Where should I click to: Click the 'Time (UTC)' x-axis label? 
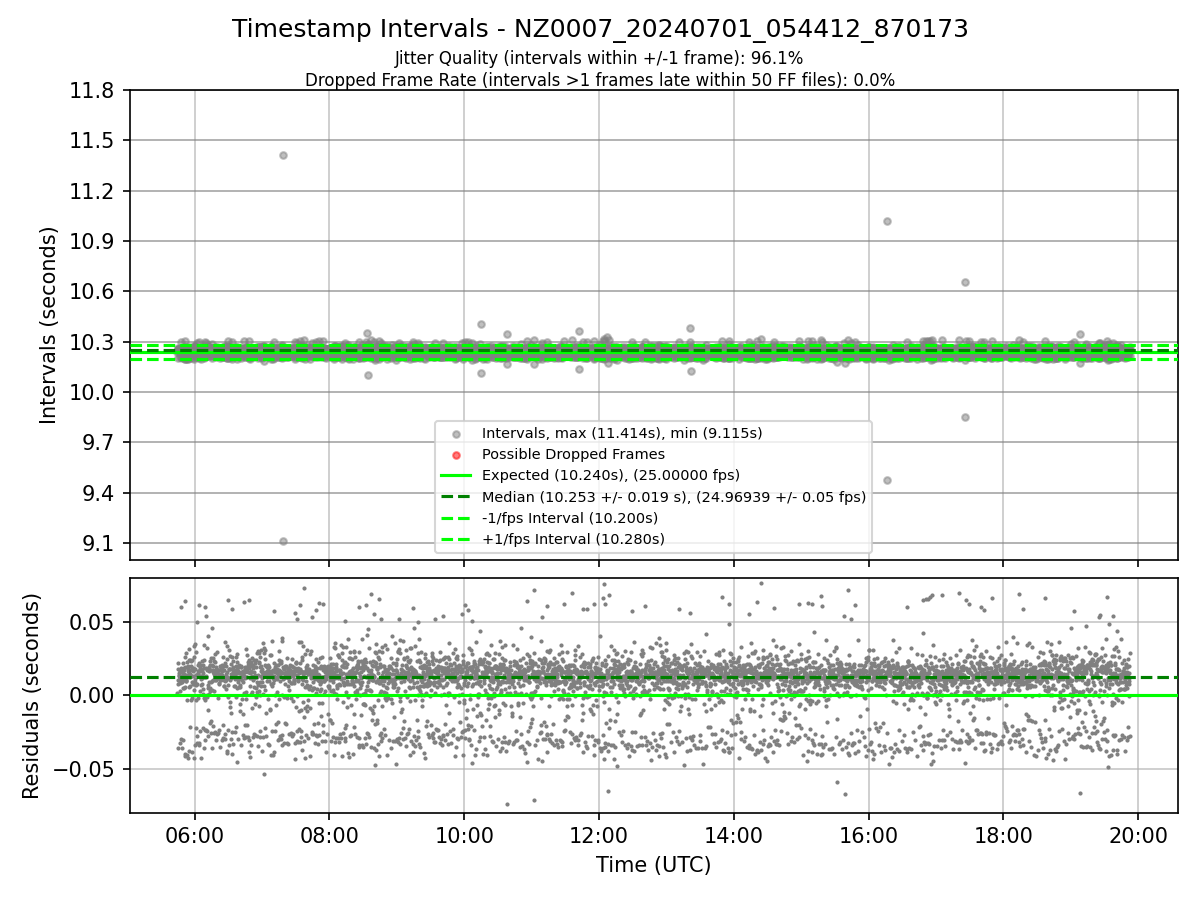[654, 865]
